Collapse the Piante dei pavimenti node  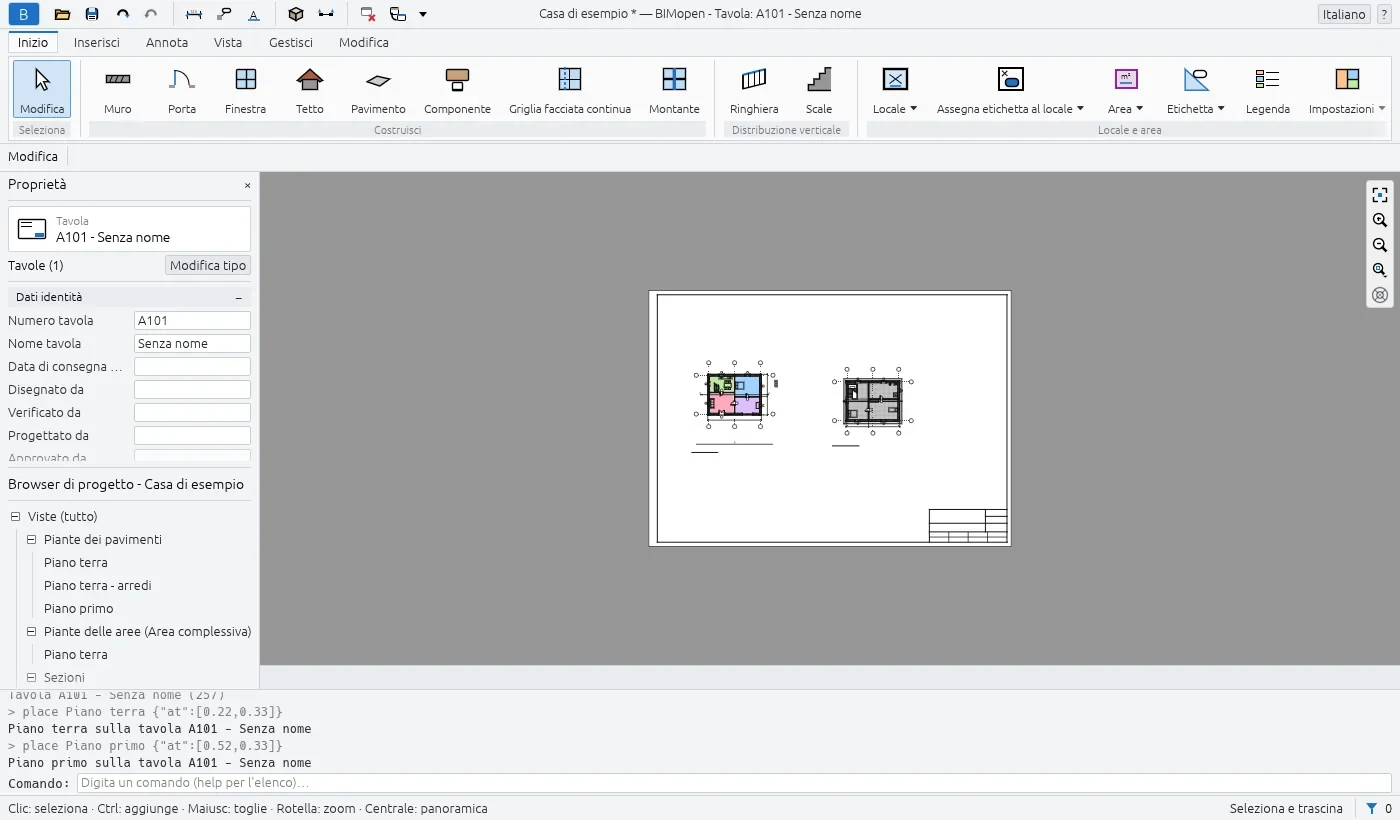[32, 540]
